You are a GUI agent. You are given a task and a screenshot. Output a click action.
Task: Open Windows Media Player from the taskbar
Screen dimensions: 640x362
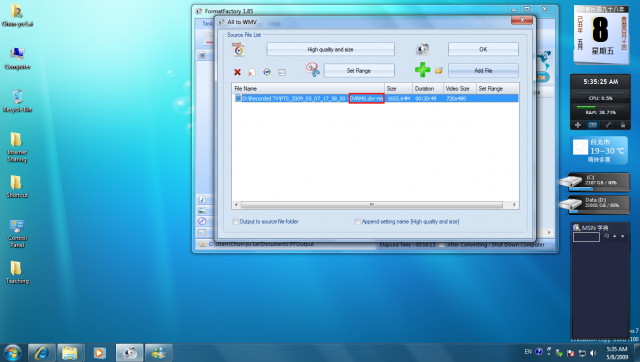coord(100,353)
